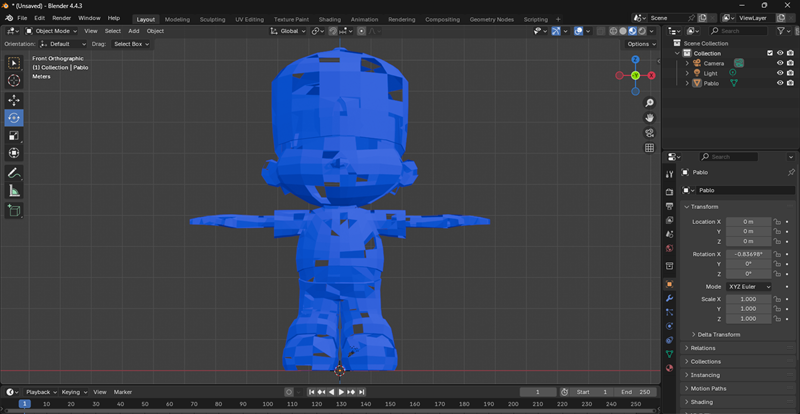This screenshot has height=414, width=800.
Task: Open the Object Mode dropdown
Action: pyautogui.click(x=51, y=31)
